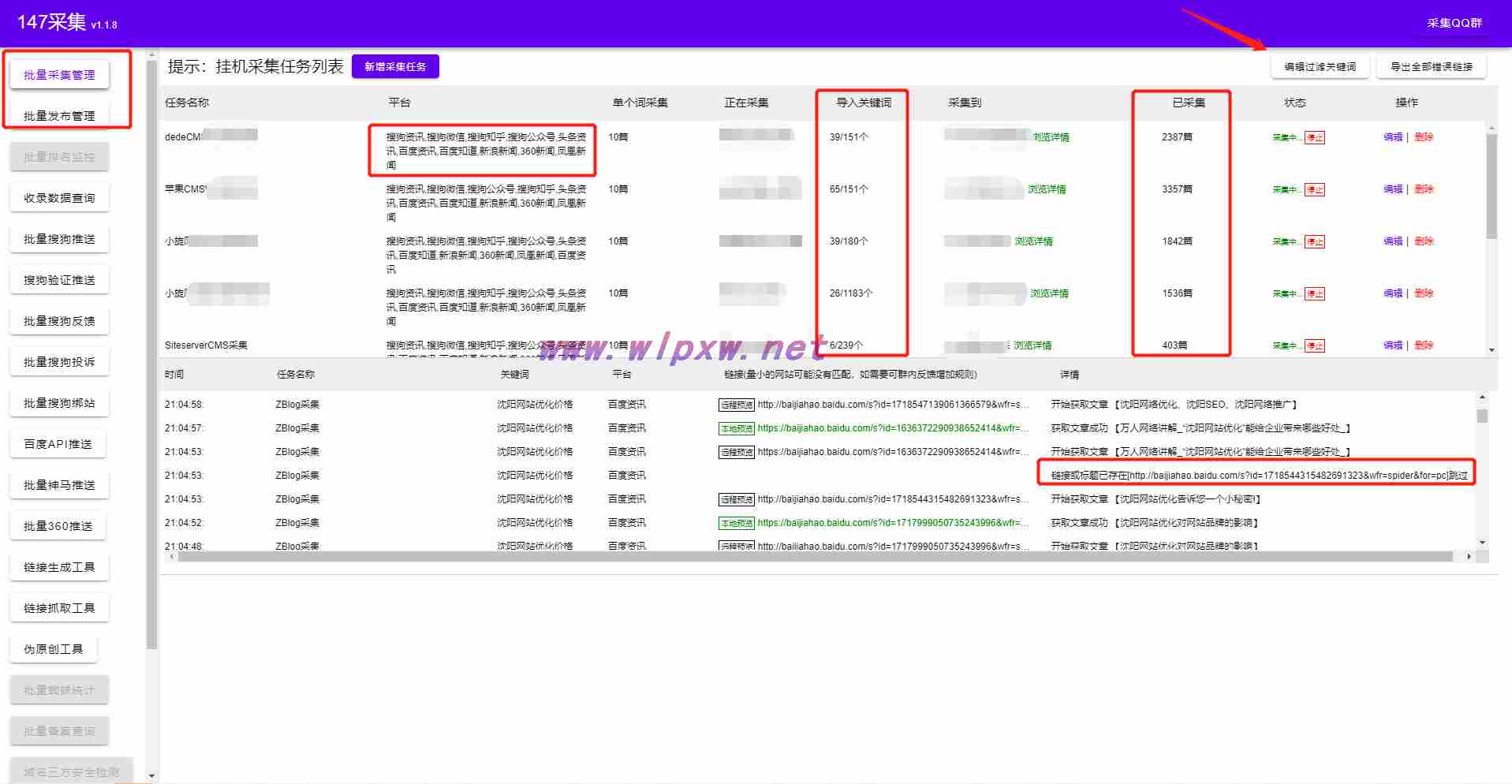This screenshot has height=784, width=1512.
Task: Delete the SiteserverCMS采集 task
Action: (x=1424, y=345)
